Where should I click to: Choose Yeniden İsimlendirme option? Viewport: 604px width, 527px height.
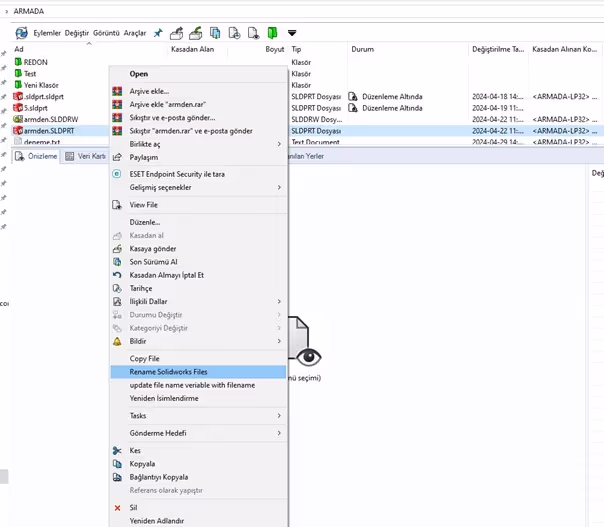[x=199, y=398]
